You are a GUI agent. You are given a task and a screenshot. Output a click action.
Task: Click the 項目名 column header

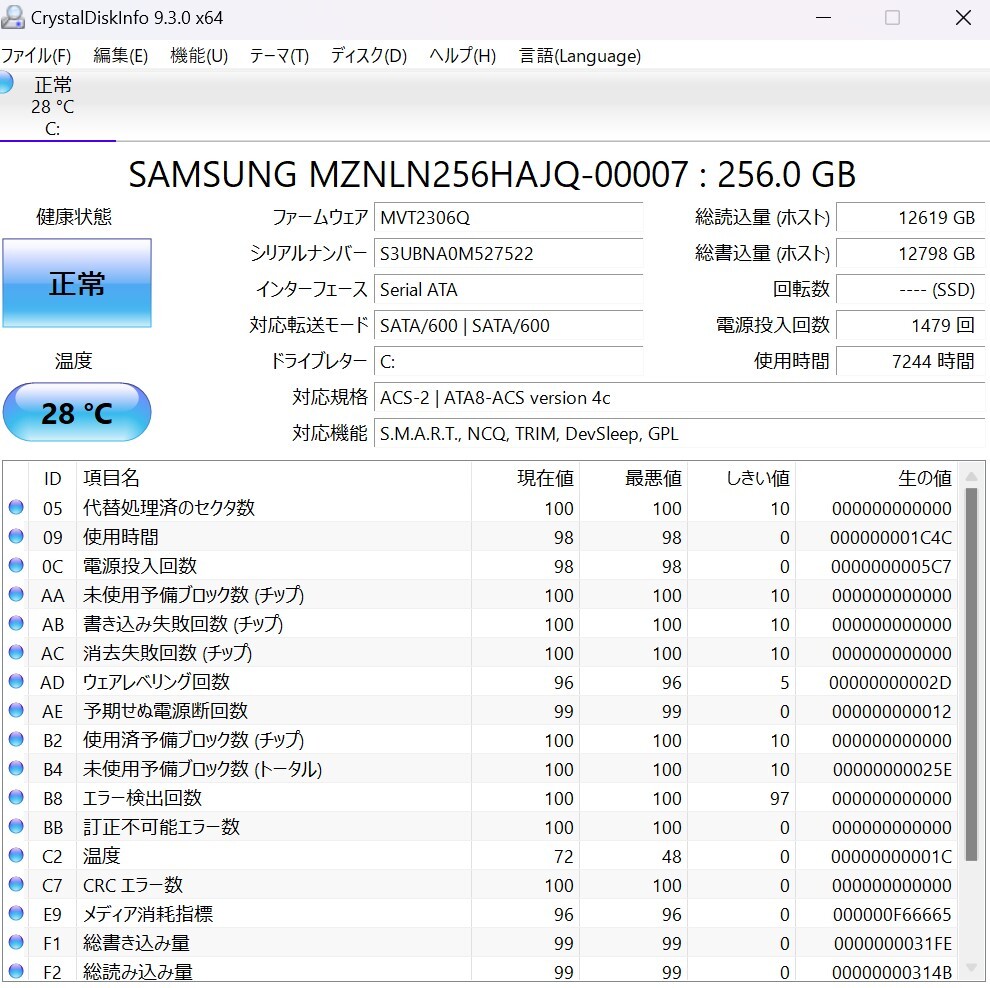[274, 478]
